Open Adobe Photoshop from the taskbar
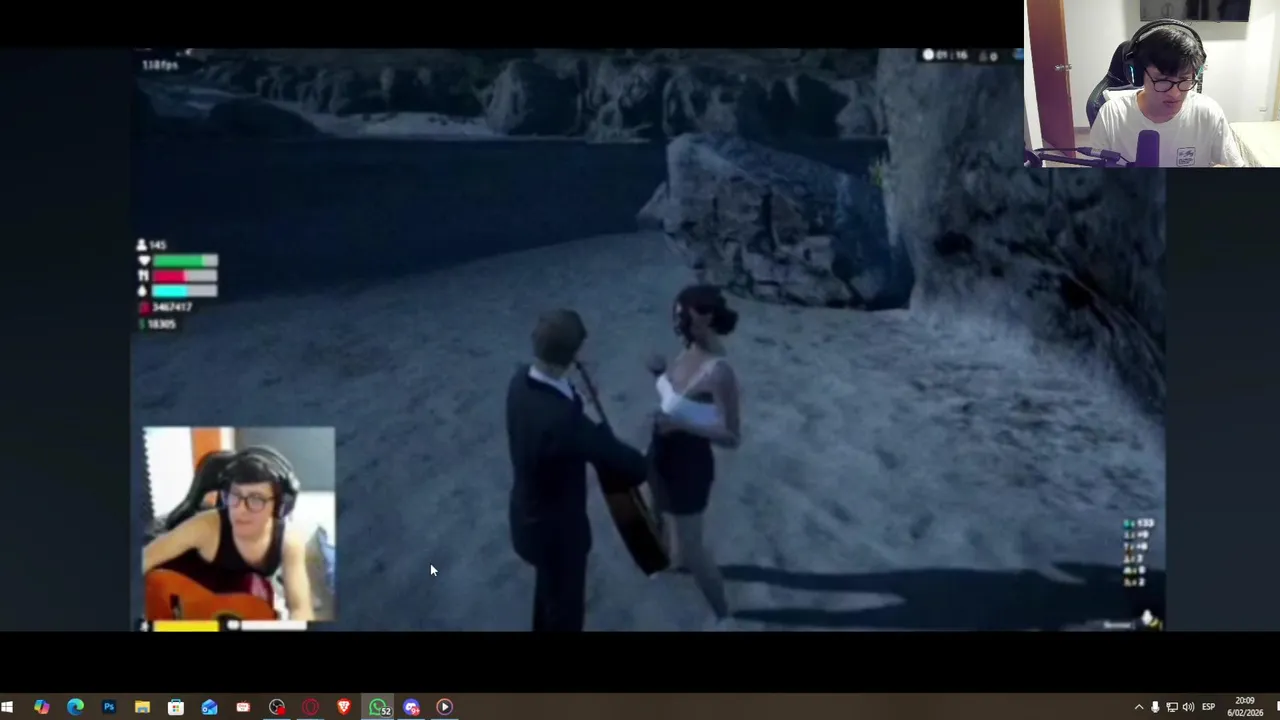The width and height of the screenshot is (1280, 720). pos(109,707)
